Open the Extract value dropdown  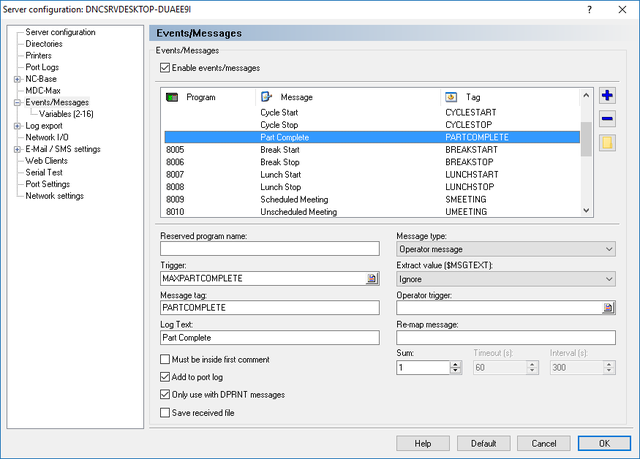(506, 279)
